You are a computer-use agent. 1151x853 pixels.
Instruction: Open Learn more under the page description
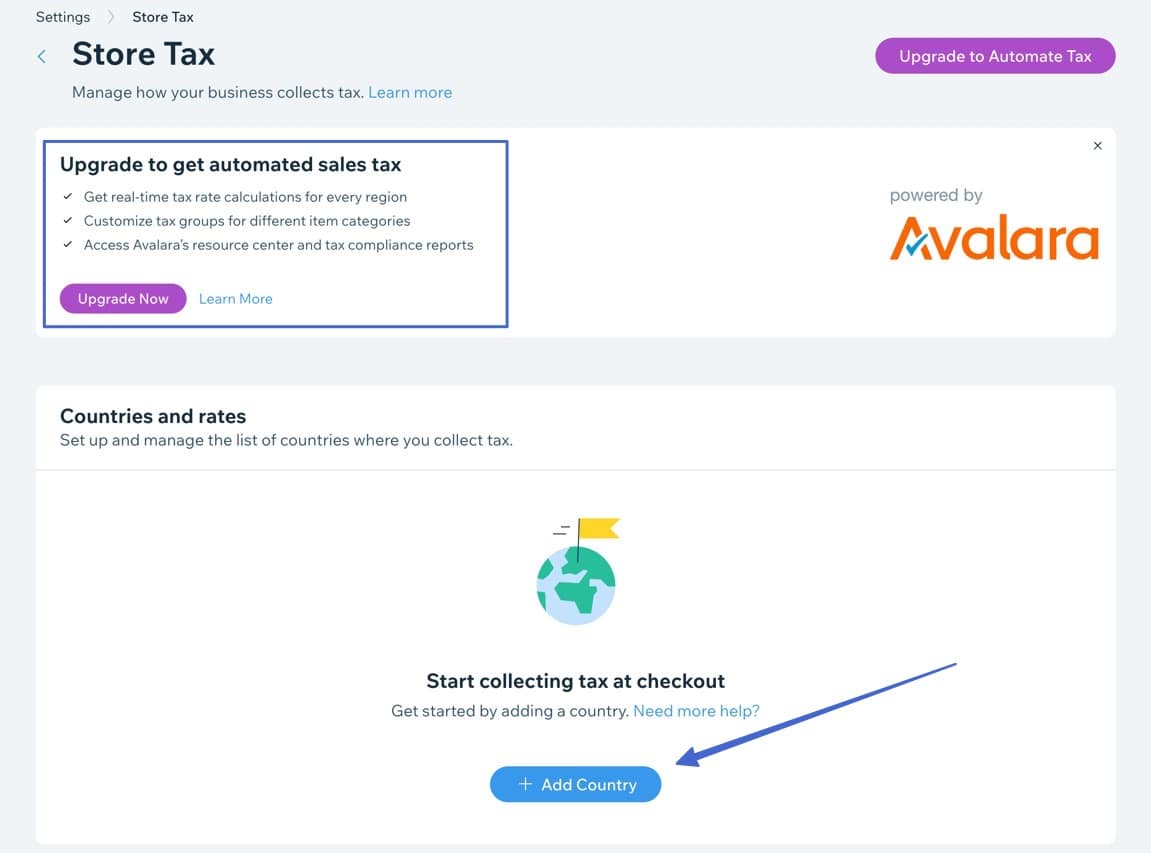410,92
